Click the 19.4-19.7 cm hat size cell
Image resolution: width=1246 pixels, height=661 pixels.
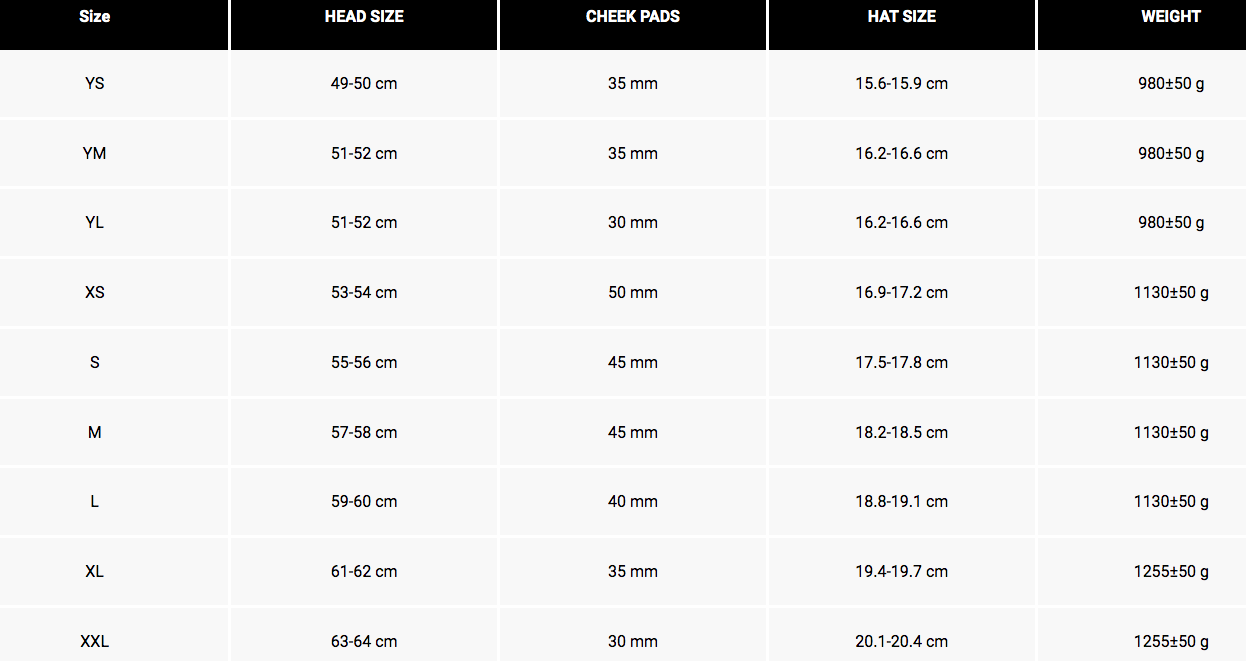coord(902,572)
